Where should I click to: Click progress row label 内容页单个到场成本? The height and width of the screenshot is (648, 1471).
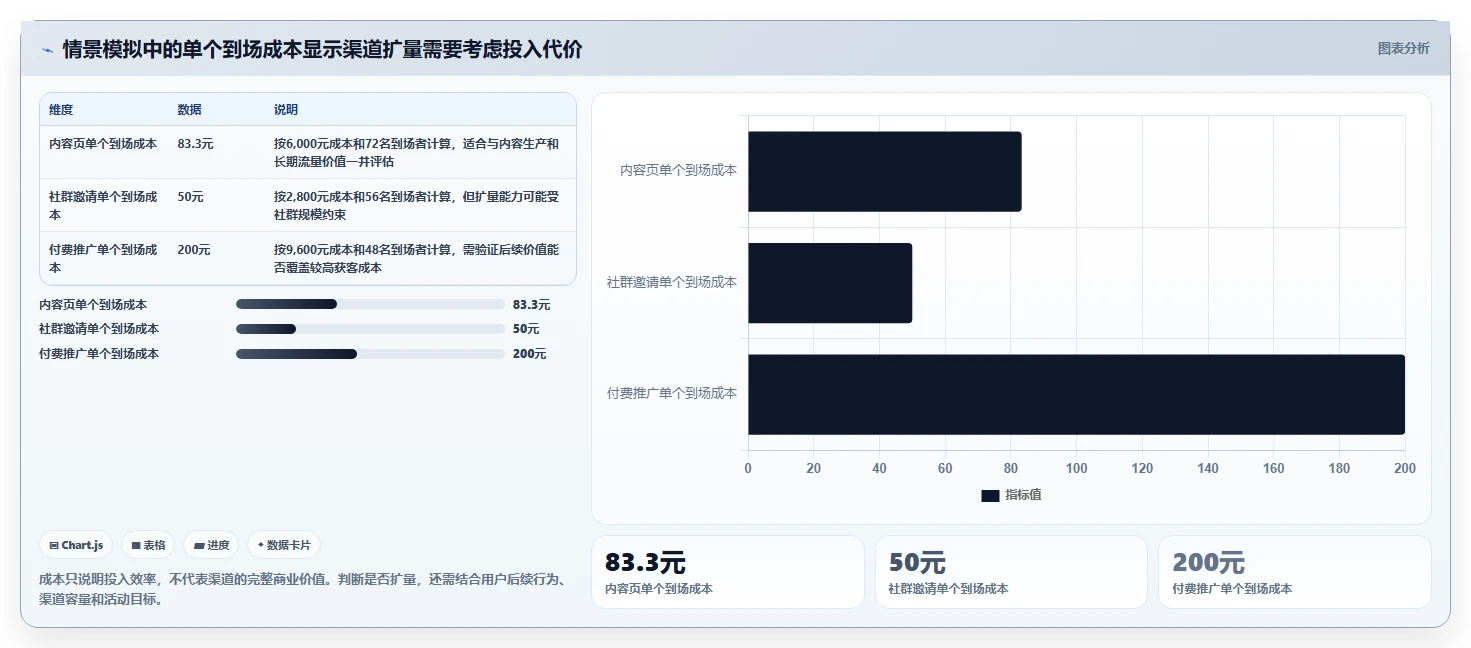click(93, 305)
